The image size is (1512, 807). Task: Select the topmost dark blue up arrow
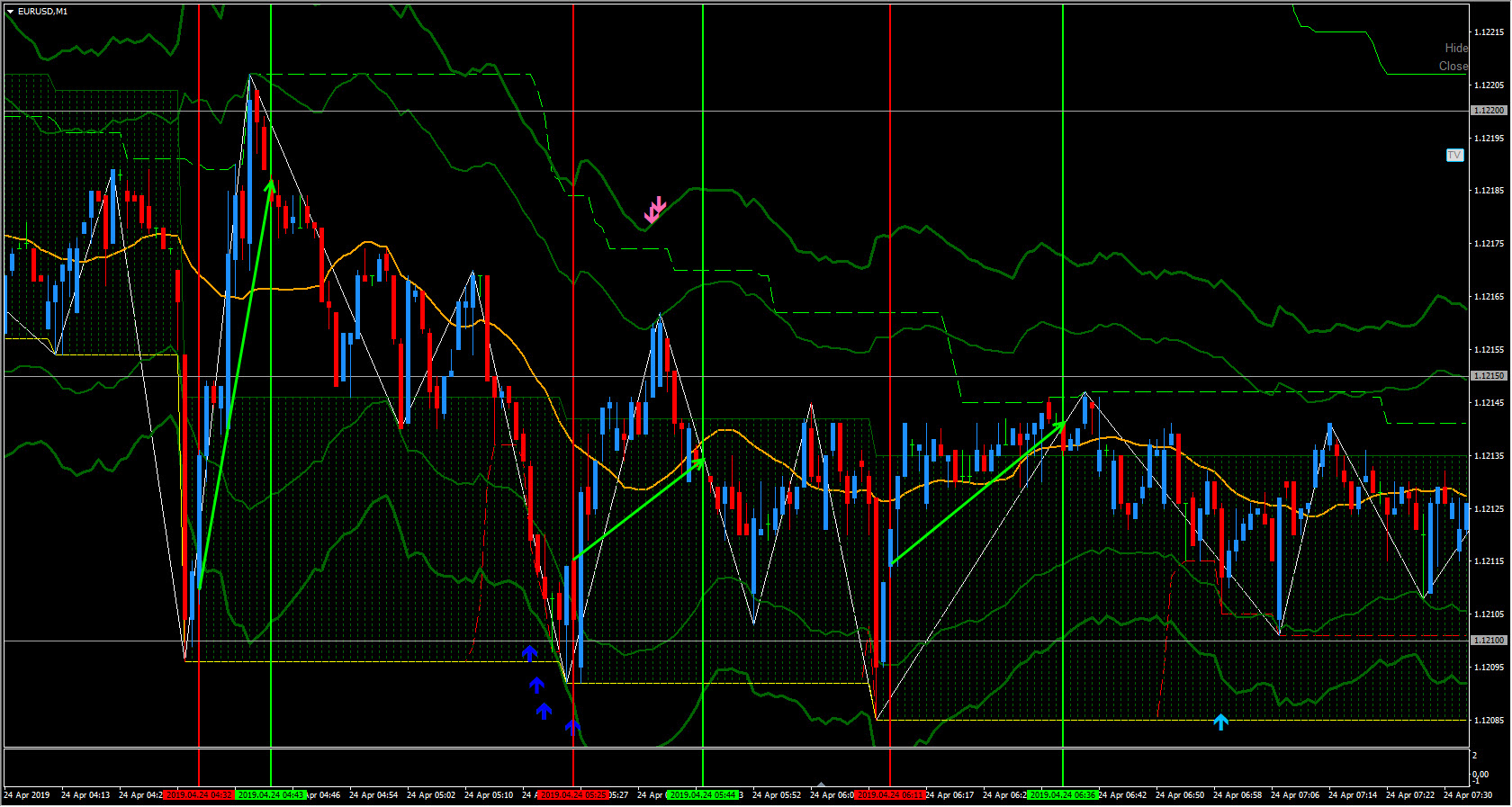click(529, 652)
